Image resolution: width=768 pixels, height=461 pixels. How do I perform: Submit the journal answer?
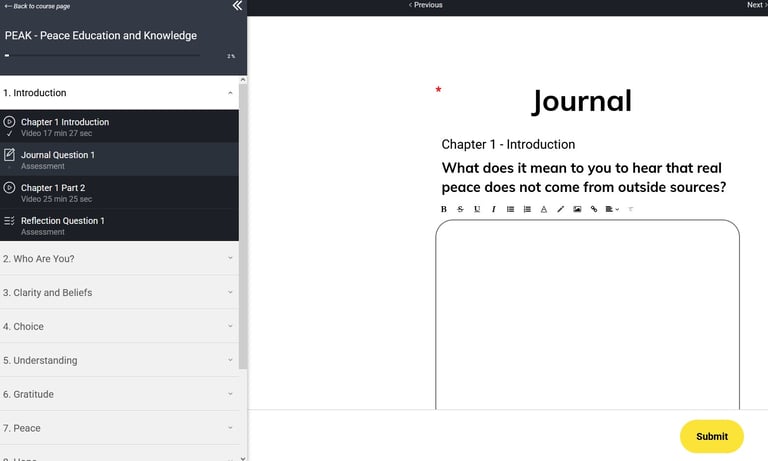pos(712,436)
